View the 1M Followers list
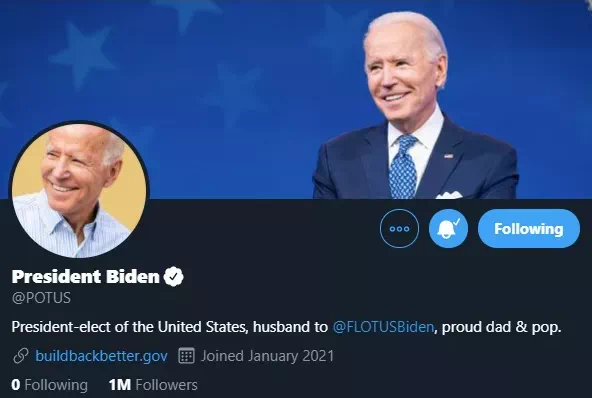Screen dimensions: 592x398 click(153, 385)
